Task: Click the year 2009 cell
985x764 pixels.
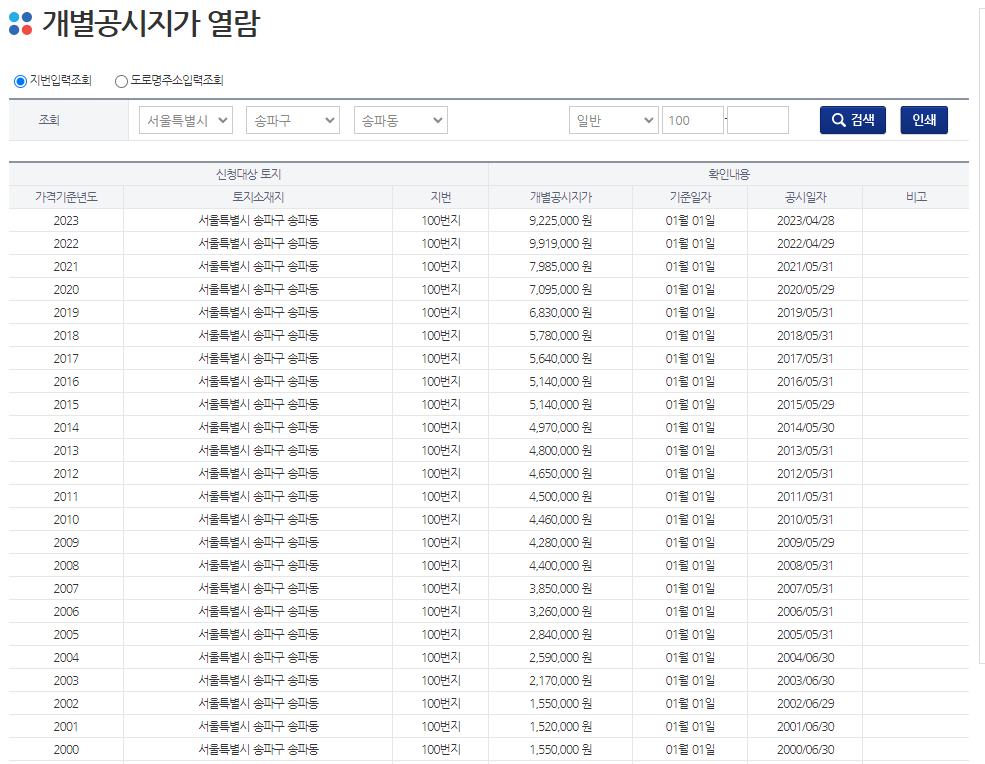Action: 66,543
